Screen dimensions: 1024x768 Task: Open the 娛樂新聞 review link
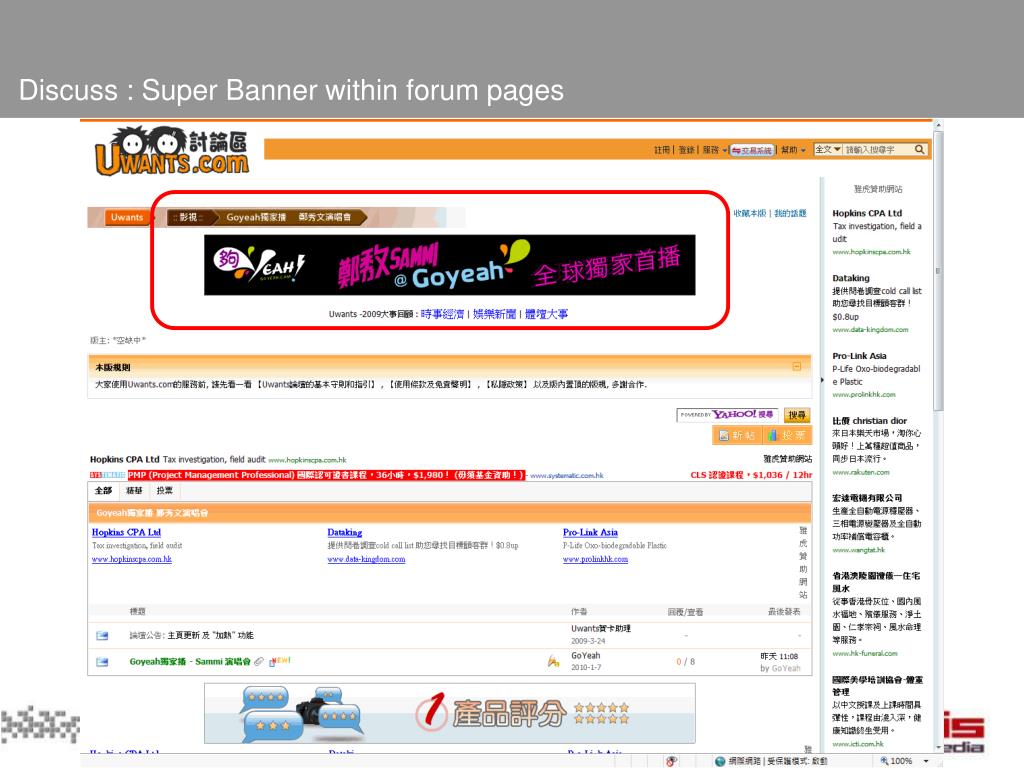pos(494,314)
